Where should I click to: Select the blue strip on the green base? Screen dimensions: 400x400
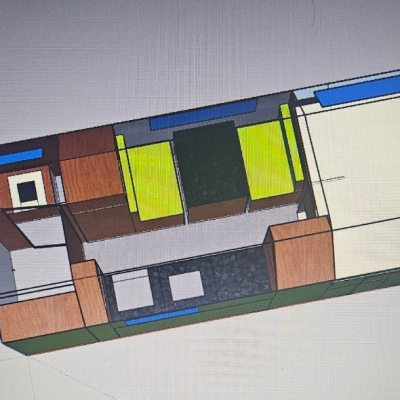[162, 316]
